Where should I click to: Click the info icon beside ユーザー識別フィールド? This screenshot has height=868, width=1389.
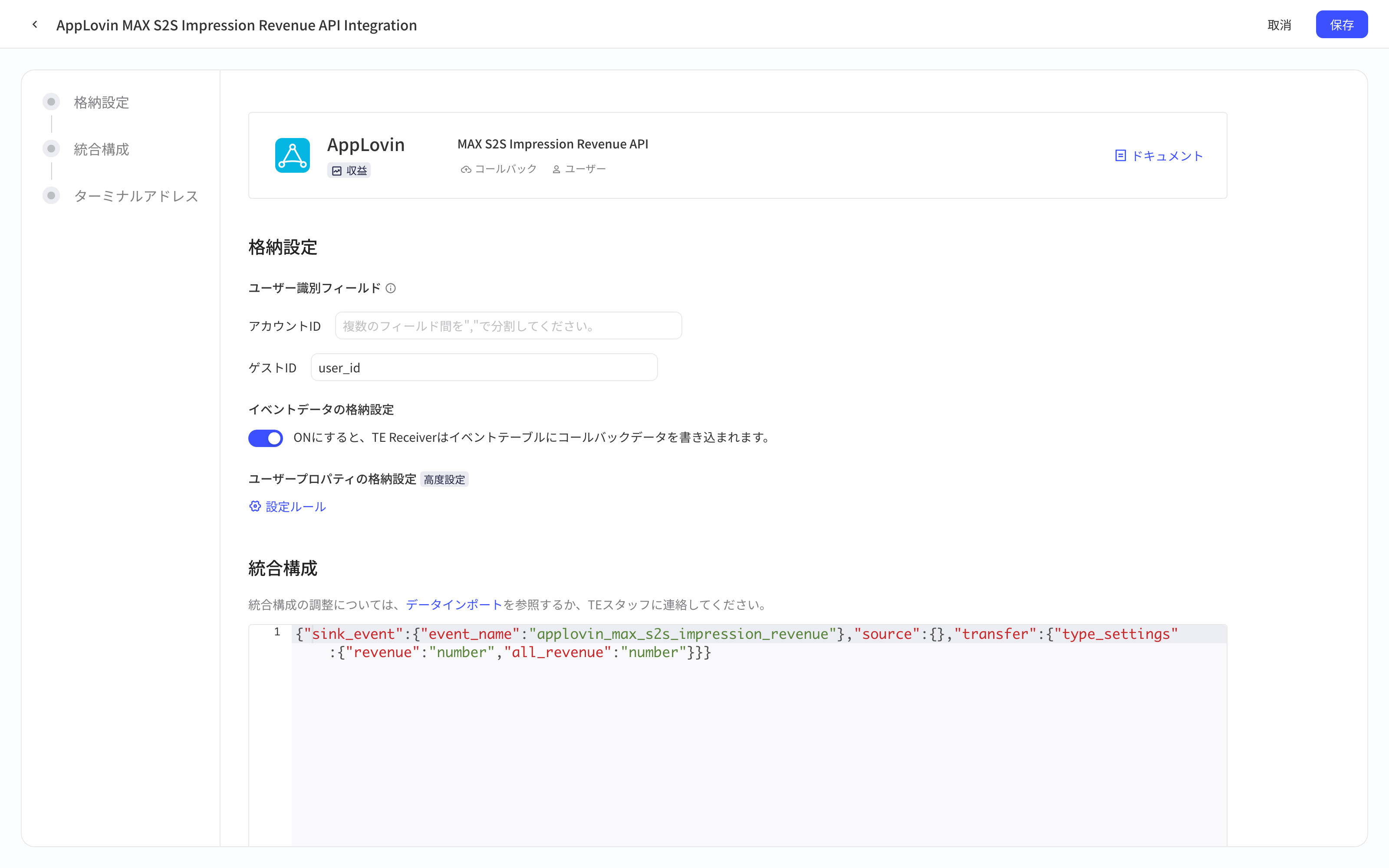[391, 288]
